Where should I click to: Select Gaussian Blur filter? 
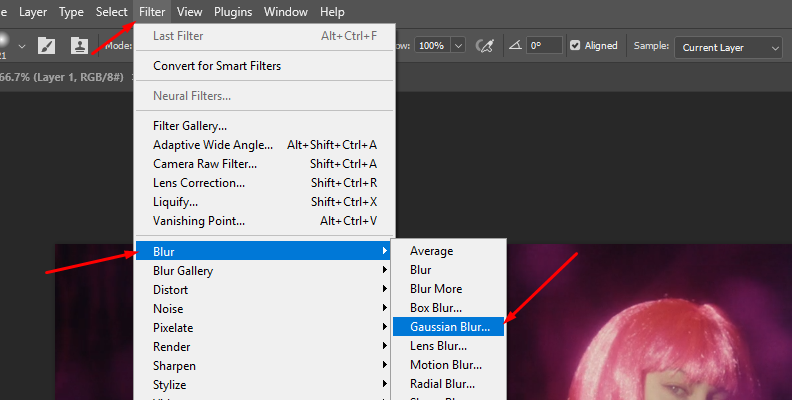pos(449,327)
